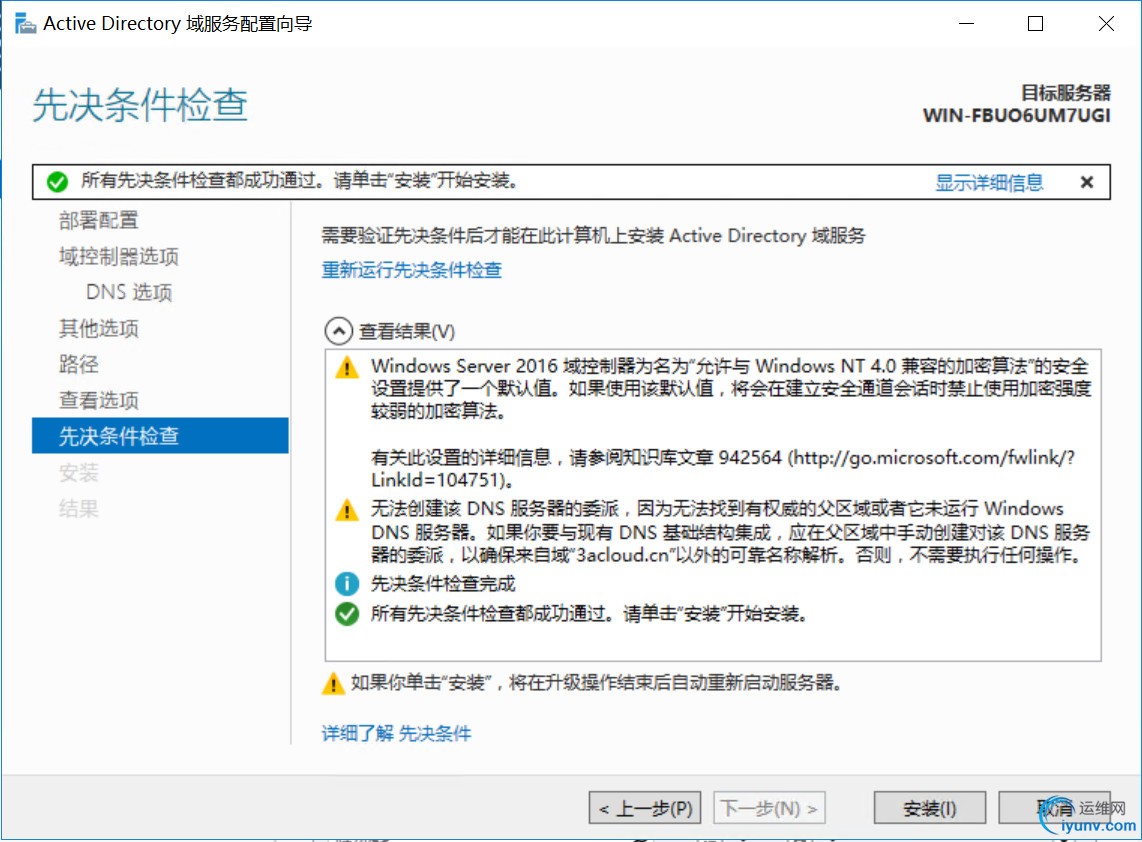Click the 安装(I) button
Viewport: 1142px width, 842px height.
click(929, 808)
